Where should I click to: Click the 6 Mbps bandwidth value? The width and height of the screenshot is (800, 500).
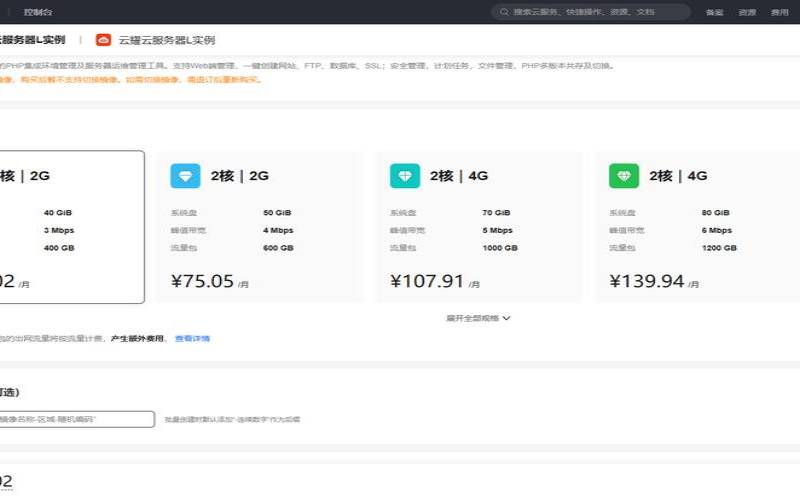point(717,230)
